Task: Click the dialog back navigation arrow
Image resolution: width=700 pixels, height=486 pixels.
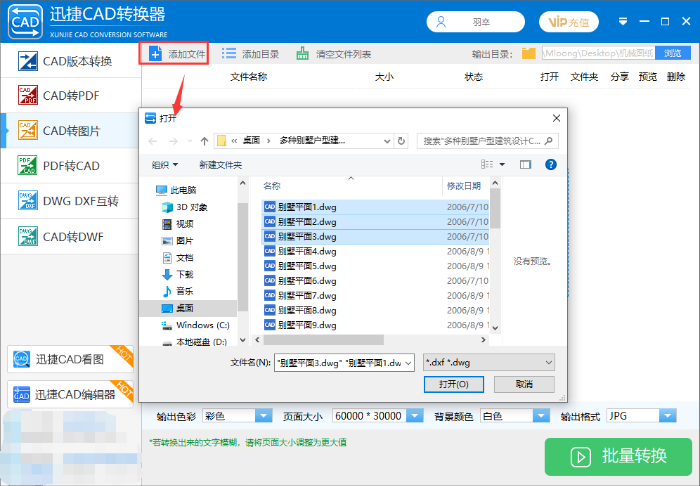Action: pos(153,141)
